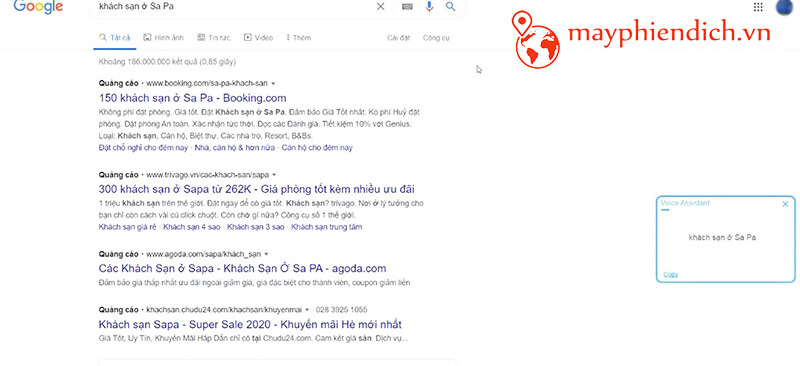Open '150 khách sạn ở Sa Pa - Booking.com' result
Screen dimensions: 800x366
tap(192, 98)
